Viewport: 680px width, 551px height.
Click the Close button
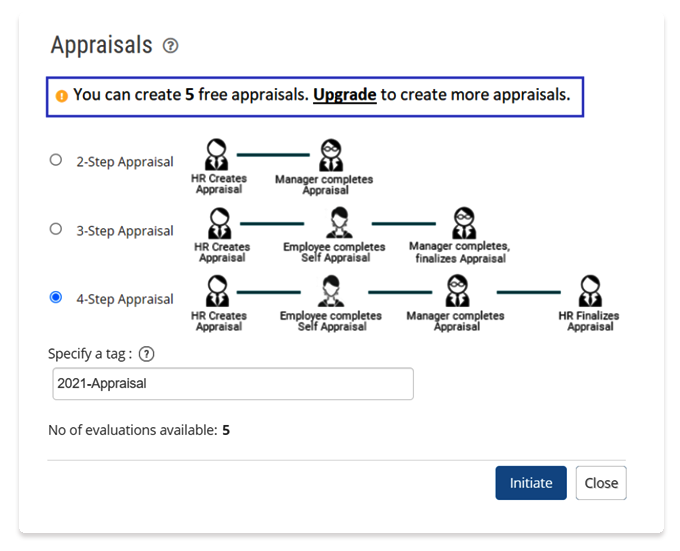(x=601, y=483)
